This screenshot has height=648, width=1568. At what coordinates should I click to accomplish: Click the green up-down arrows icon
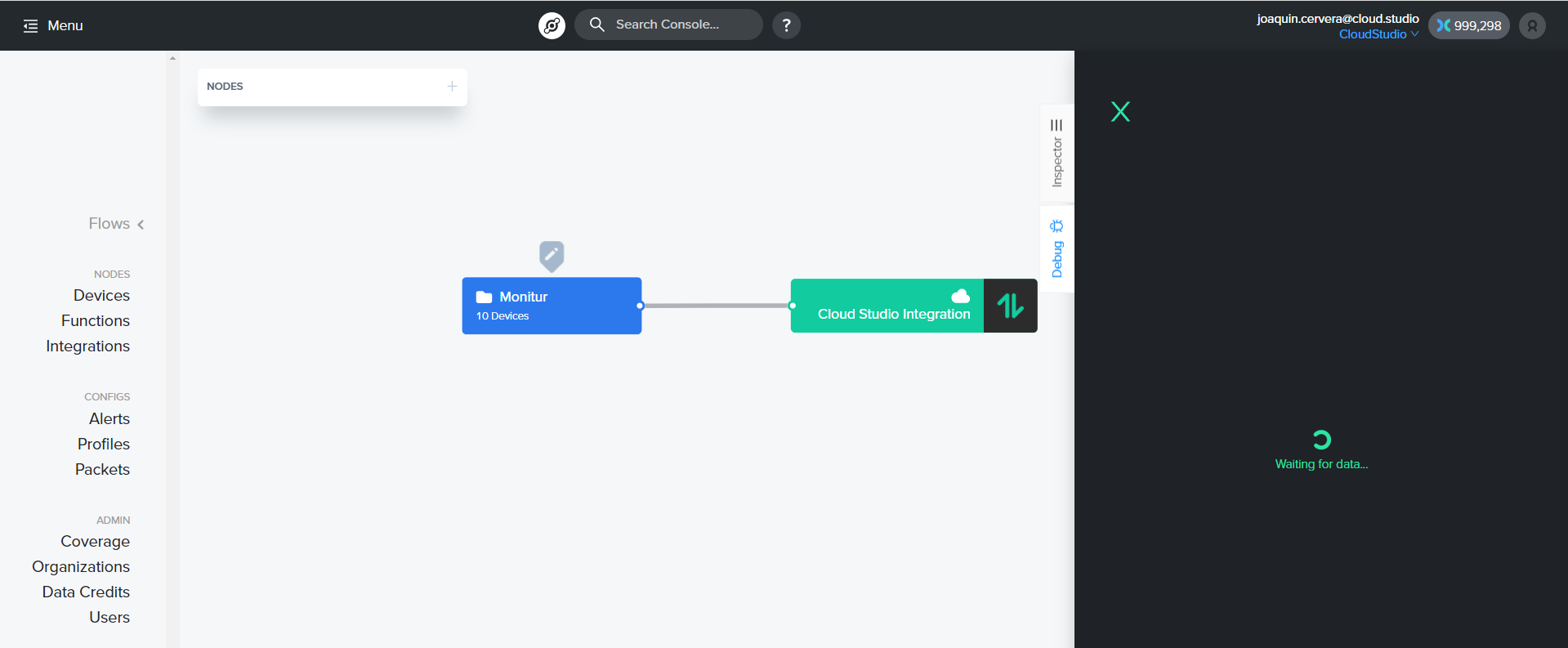[x=1010, y=306]
